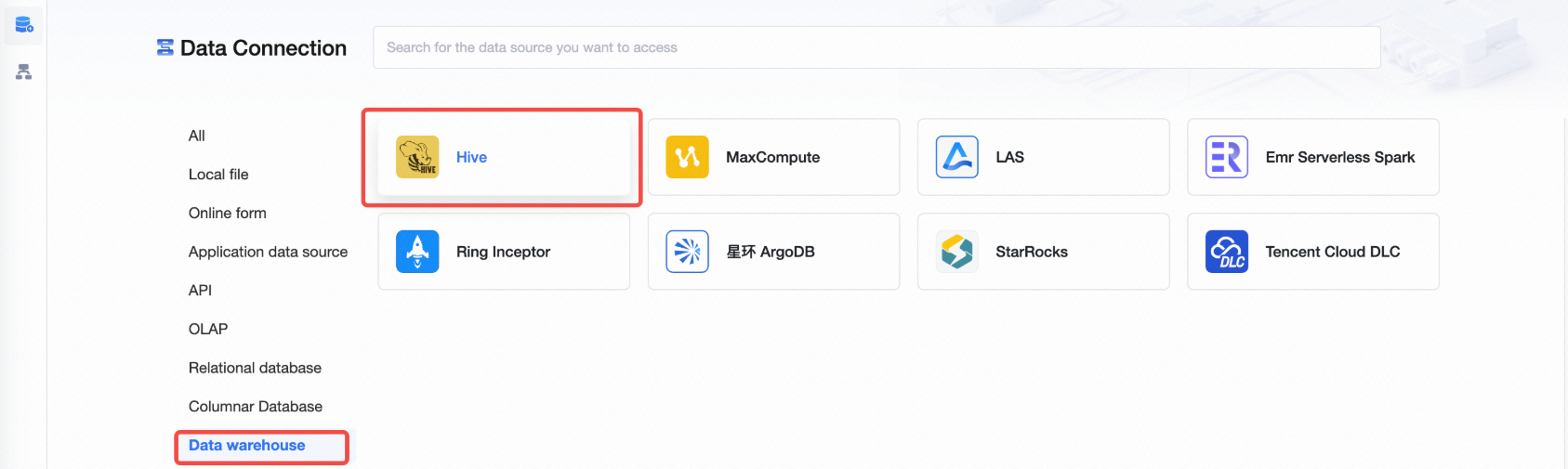This screenshot has width=1568, height=469.
Task: Open the hierarchy sidebar icon
Action: pos(24,72)
